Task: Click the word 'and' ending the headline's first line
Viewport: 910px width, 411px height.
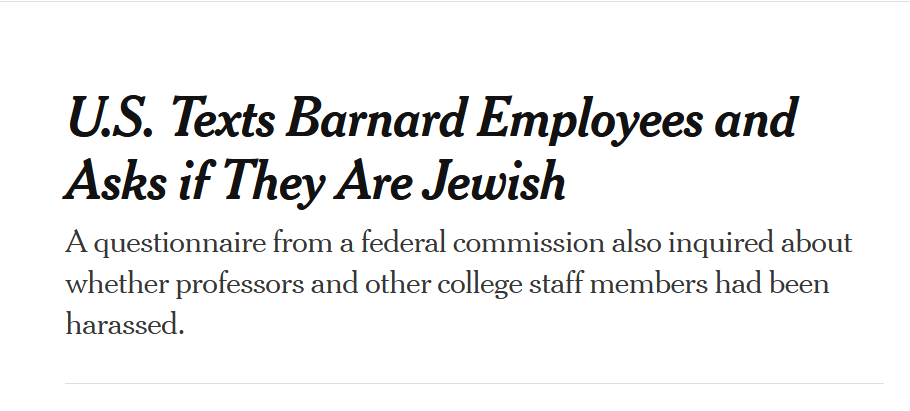Action: click(756, 118)
